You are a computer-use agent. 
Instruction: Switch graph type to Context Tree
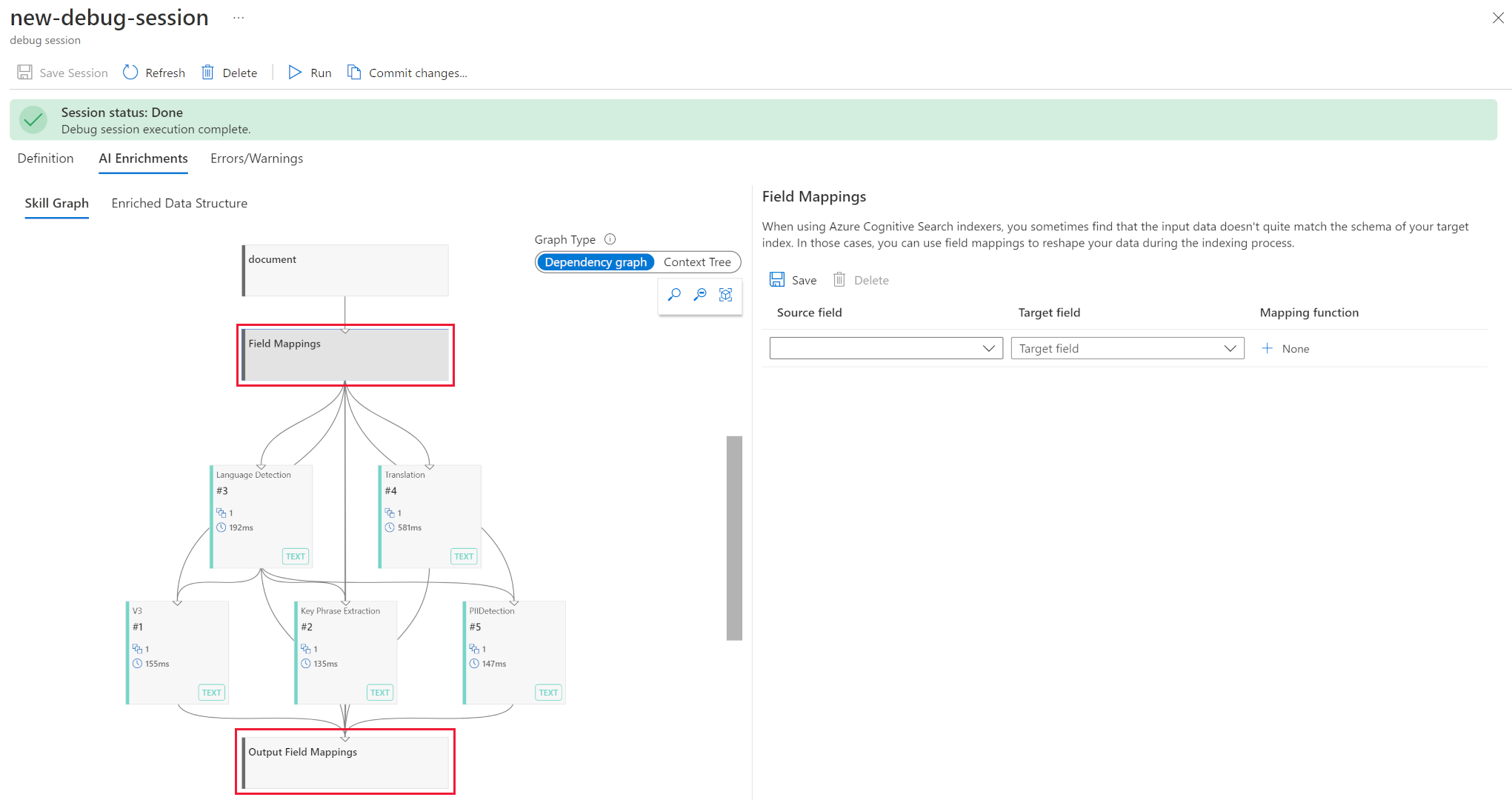[x=697, y=262]
